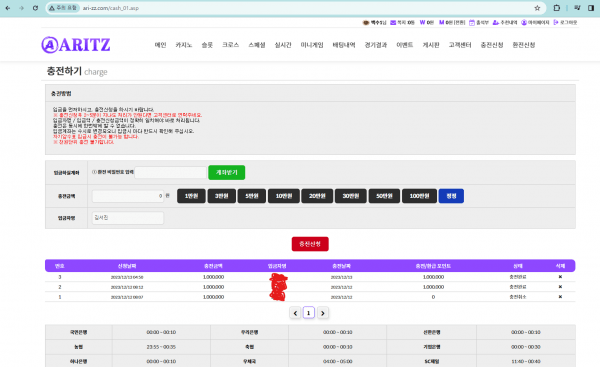Open the 충전신청 menu item

coord(492,45)
